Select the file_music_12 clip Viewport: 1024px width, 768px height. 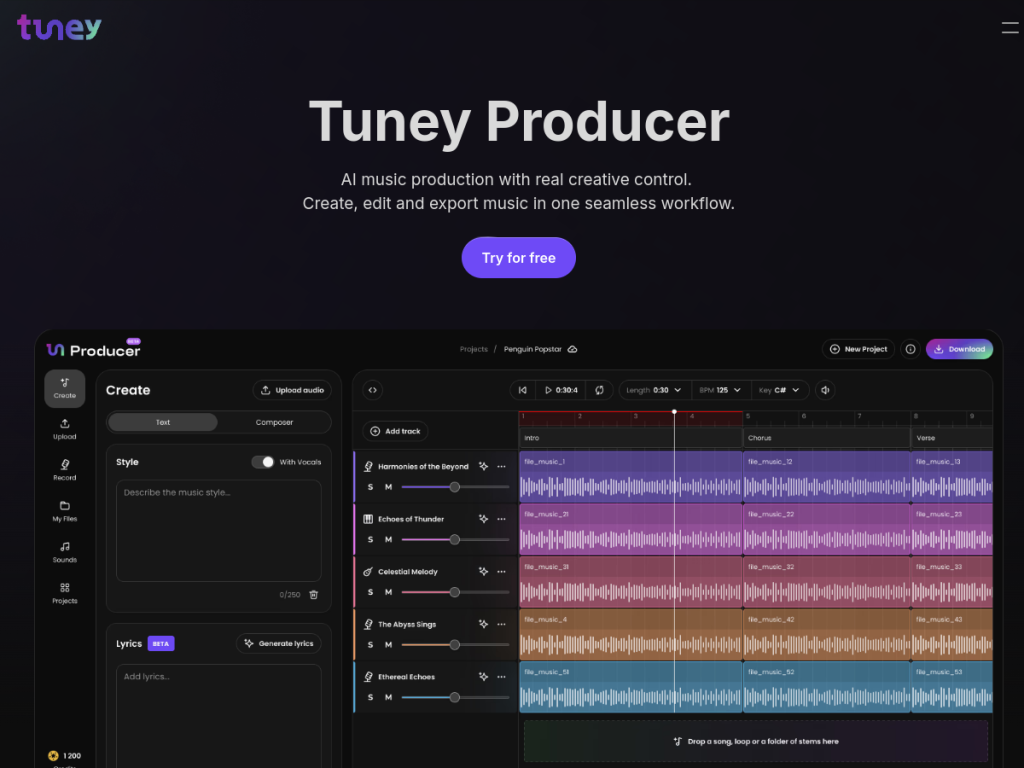pos(827,477)
